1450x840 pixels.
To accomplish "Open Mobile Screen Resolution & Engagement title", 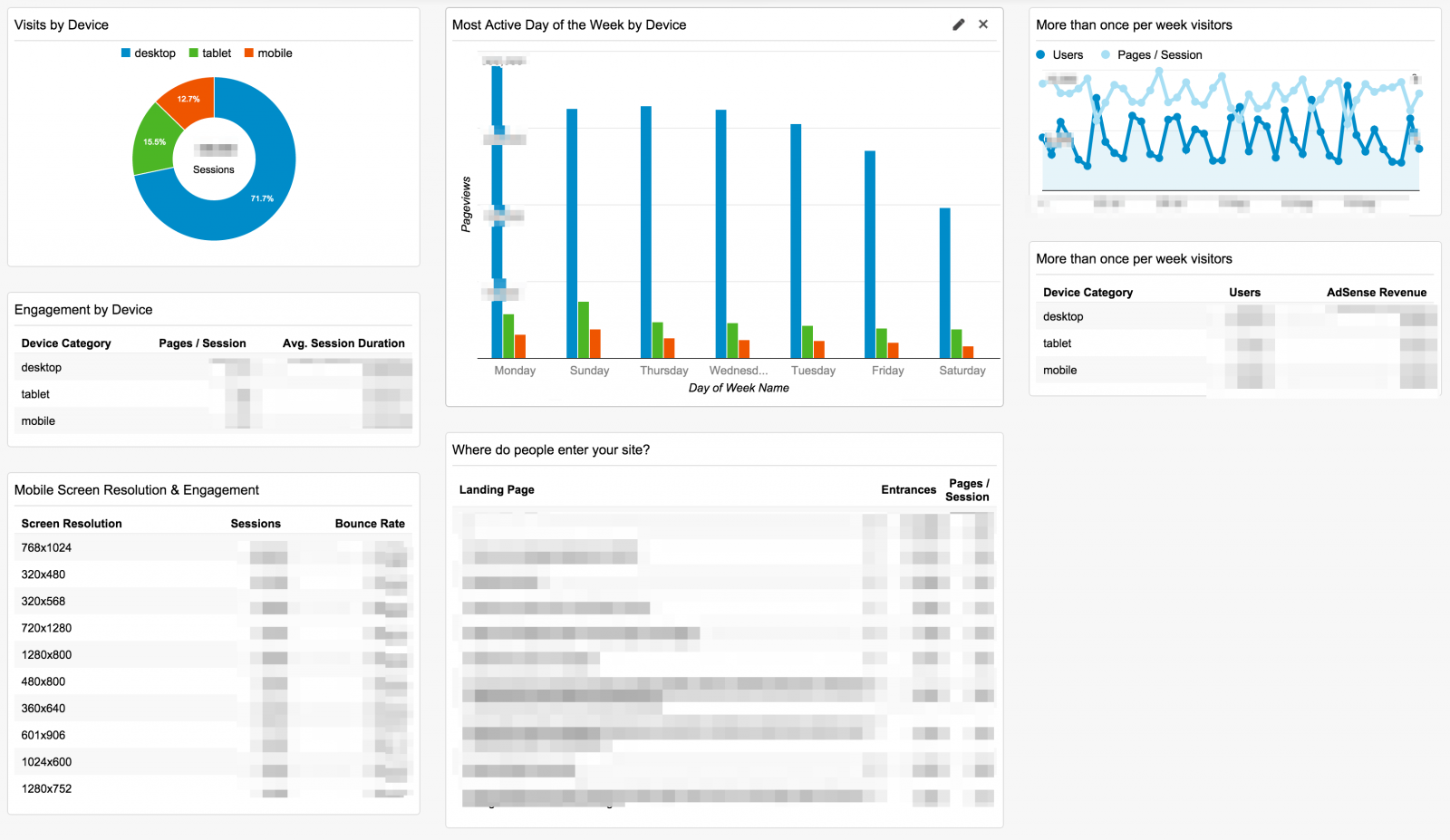I will coord(137,490).
